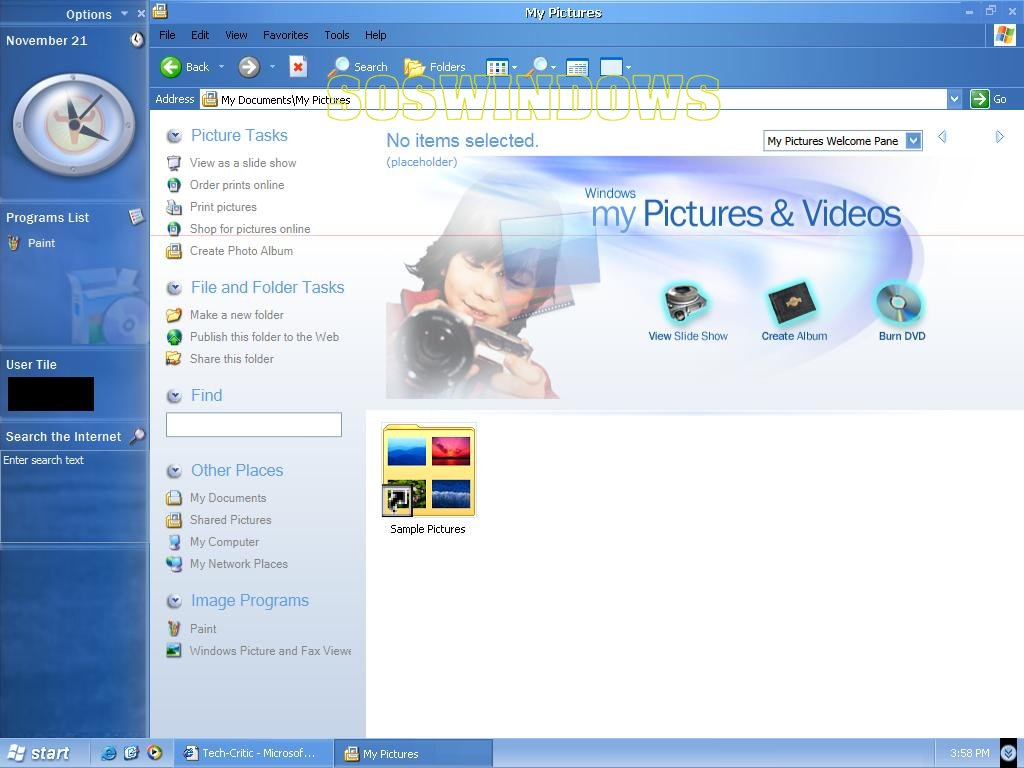Click the magnifier zoom toolbar icon
Viewport: 1024px width, 768px height.
539,66
